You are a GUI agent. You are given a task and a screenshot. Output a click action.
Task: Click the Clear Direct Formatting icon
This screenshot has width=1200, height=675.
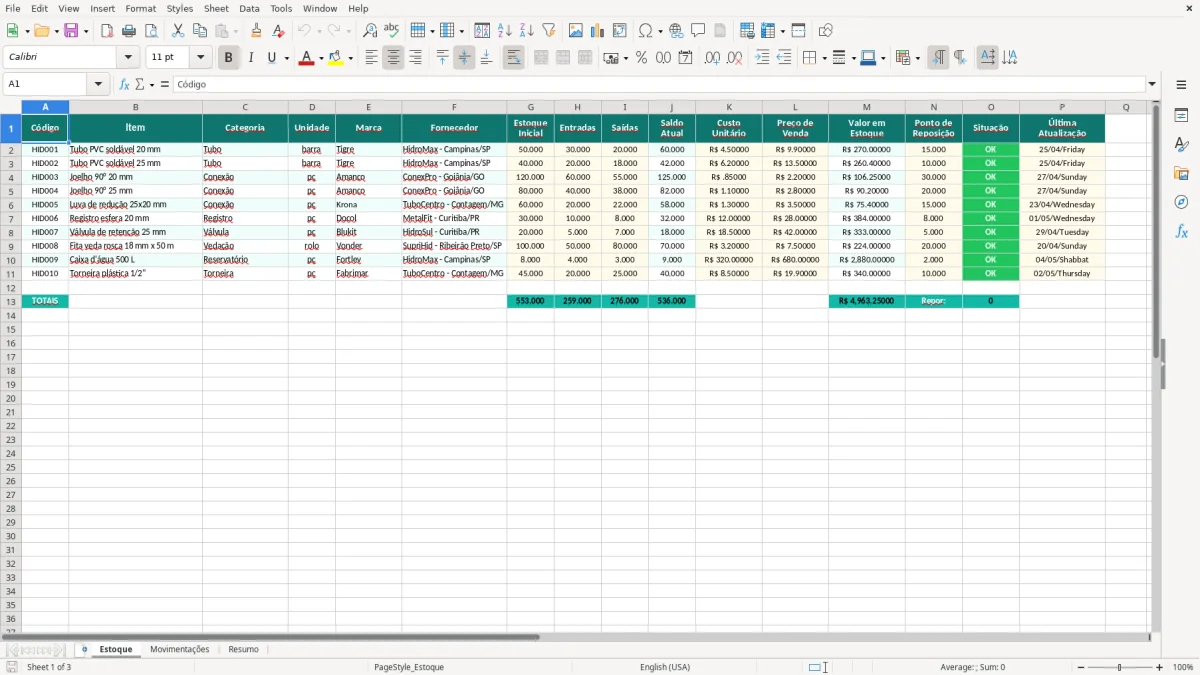(x=279, y=31)
